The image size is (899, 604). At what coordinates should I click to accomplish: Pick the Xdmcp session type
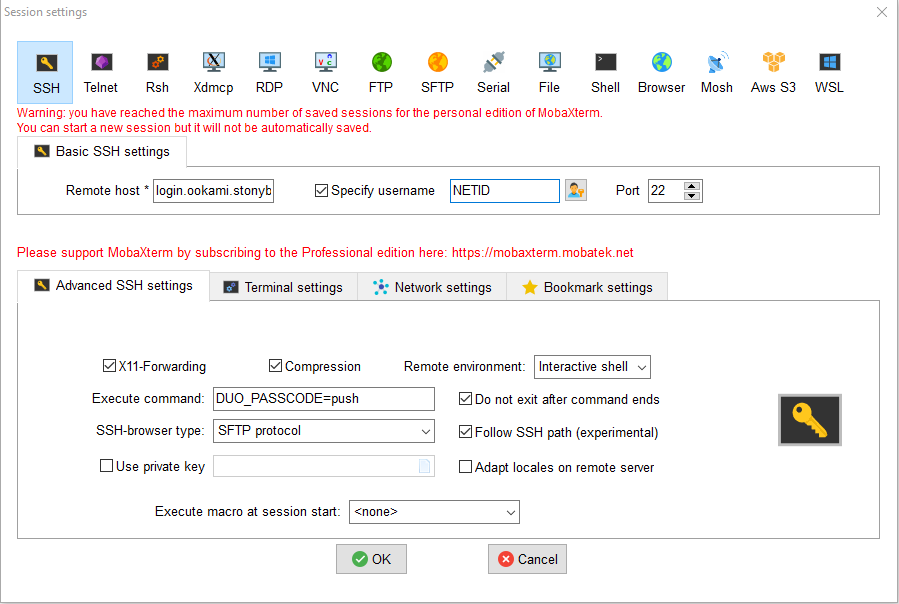point(213,72)
